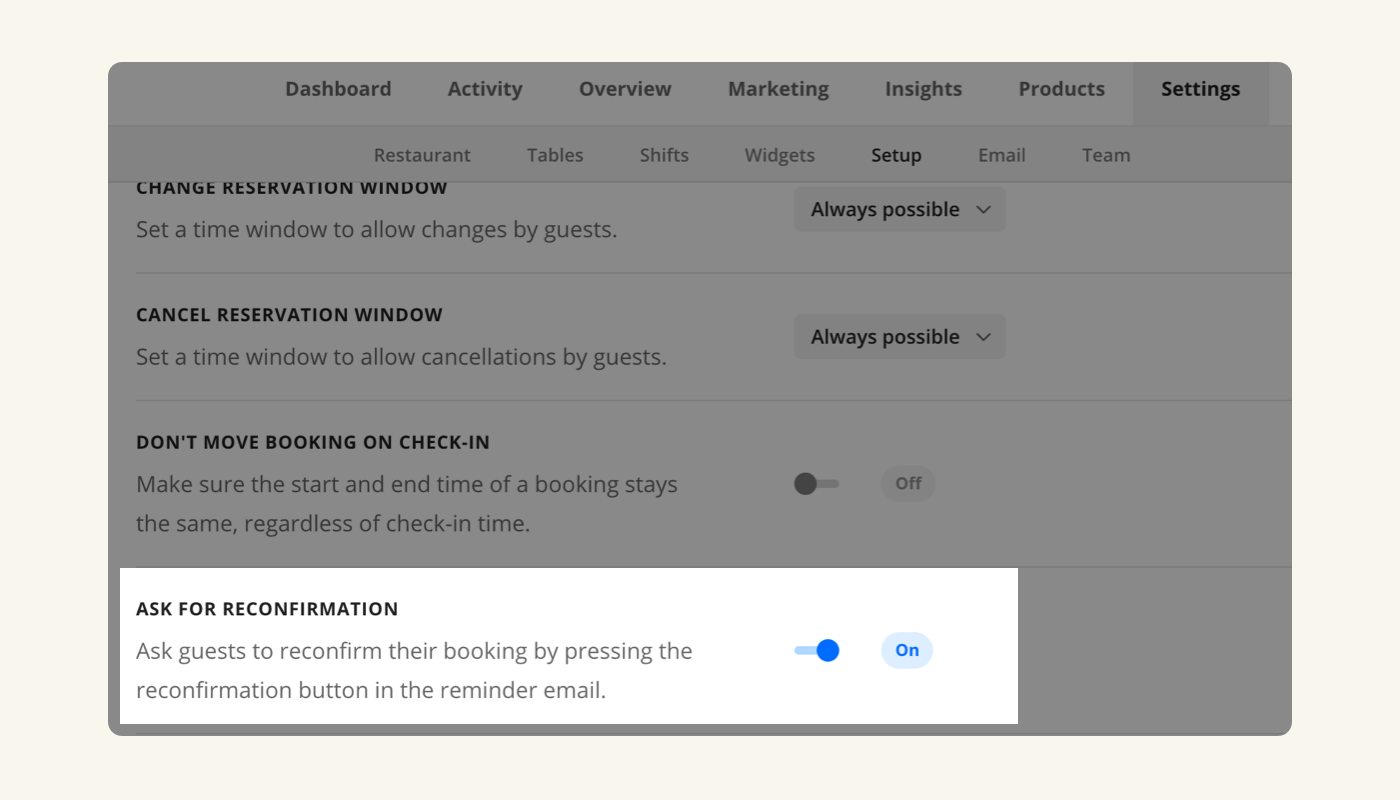Viewport: 1400px width, 800px height.
Task: Open the Shifts sub-tab
Action: coord(664,155)
